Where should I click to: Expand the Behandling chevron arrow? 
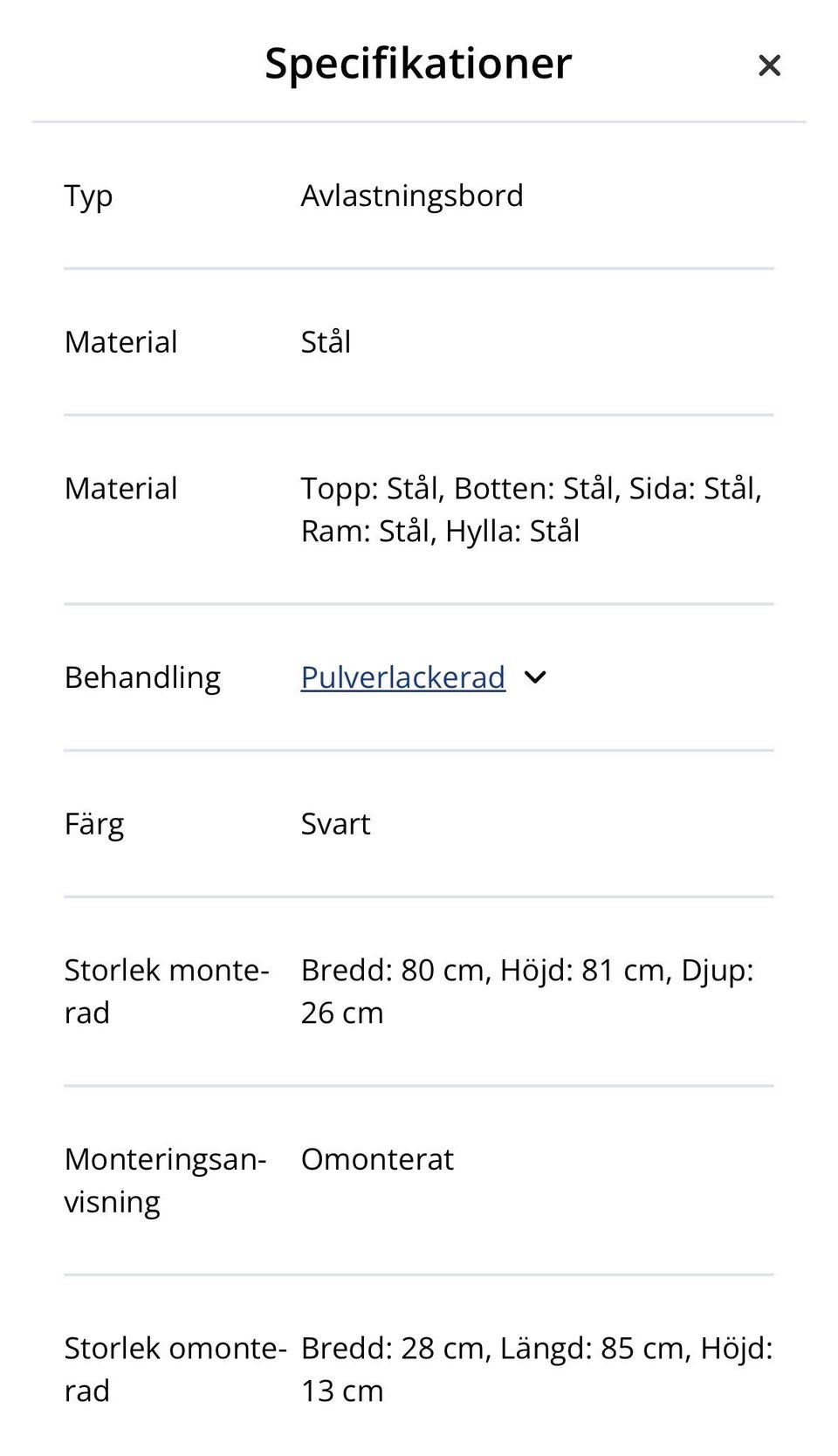point(535,677)
